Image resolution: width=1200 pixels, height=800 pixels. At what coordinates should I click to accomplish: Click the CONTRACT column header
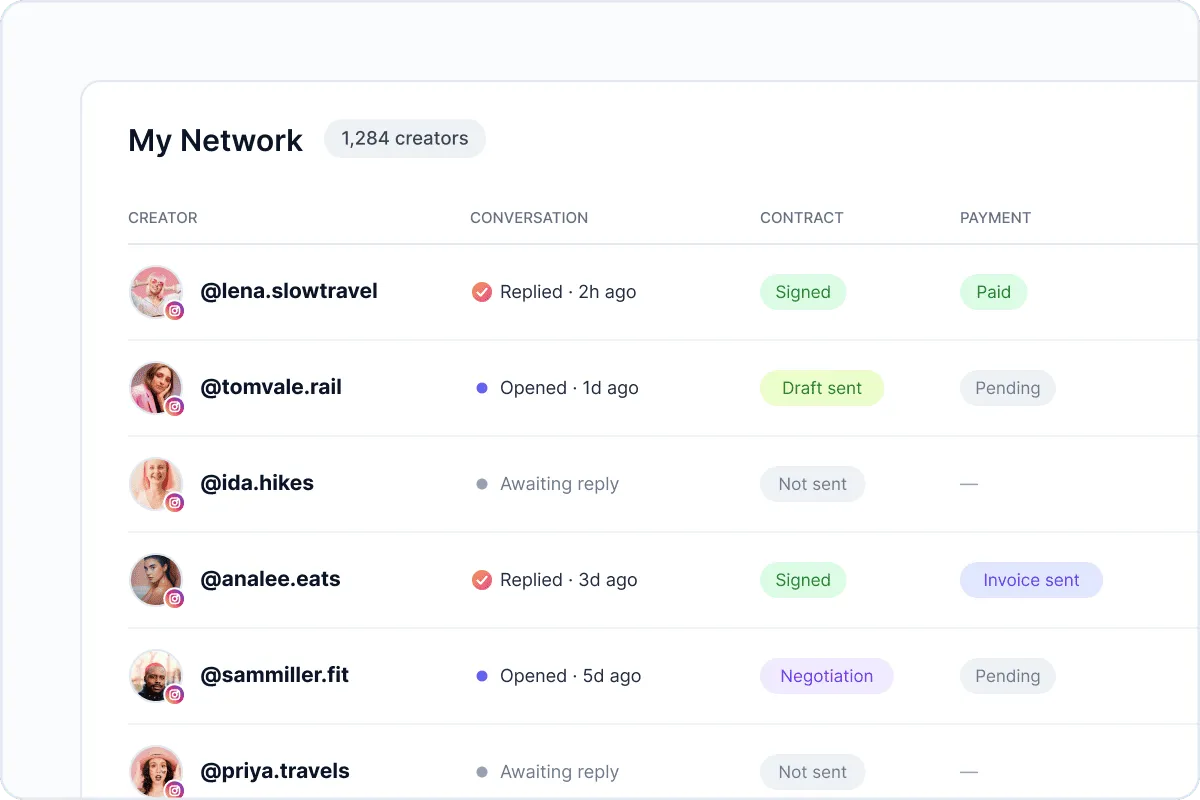tap(802, 218)
